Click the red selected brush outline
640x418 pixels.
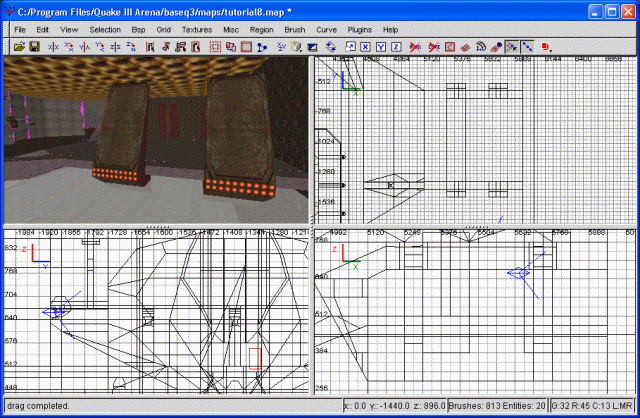(255, 359)
